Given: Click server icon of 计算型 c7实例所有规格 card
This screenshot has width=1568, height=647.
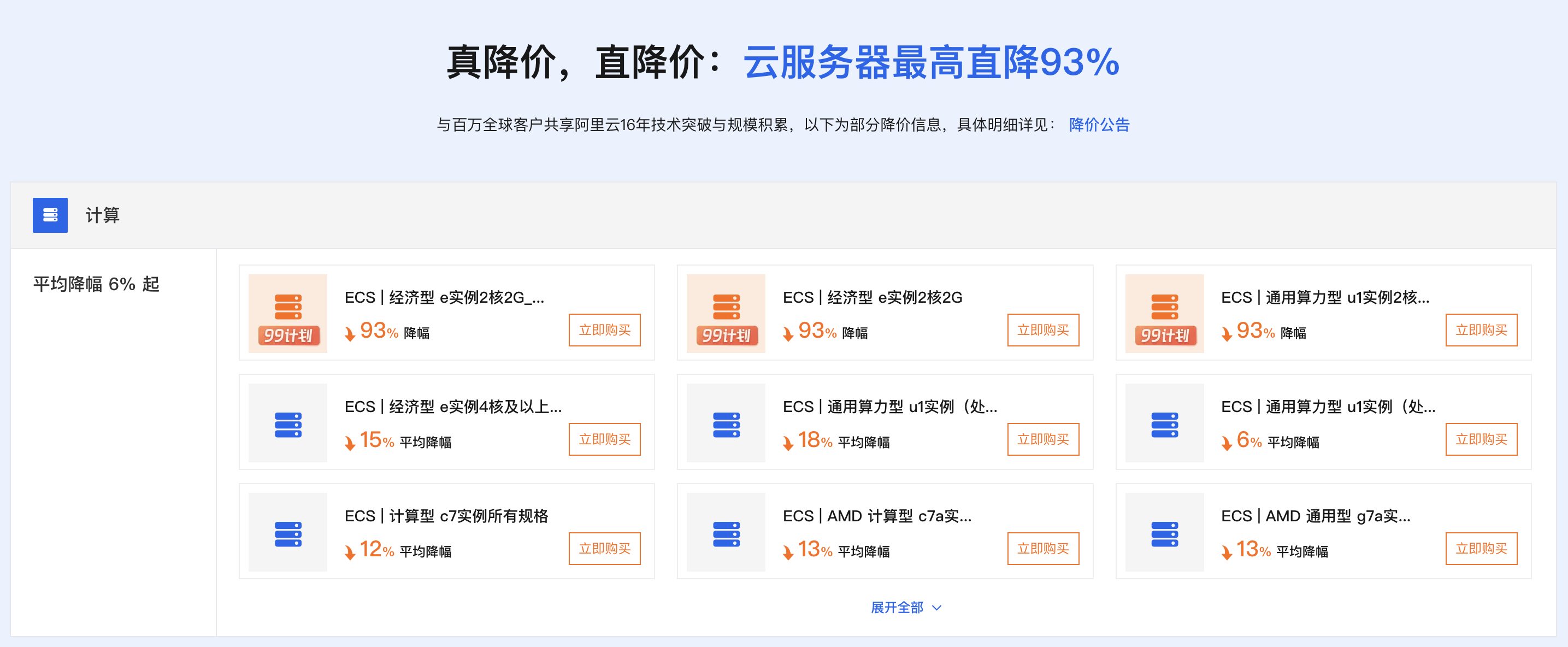Looking at the screenshot, I should (x=288, y=532).
